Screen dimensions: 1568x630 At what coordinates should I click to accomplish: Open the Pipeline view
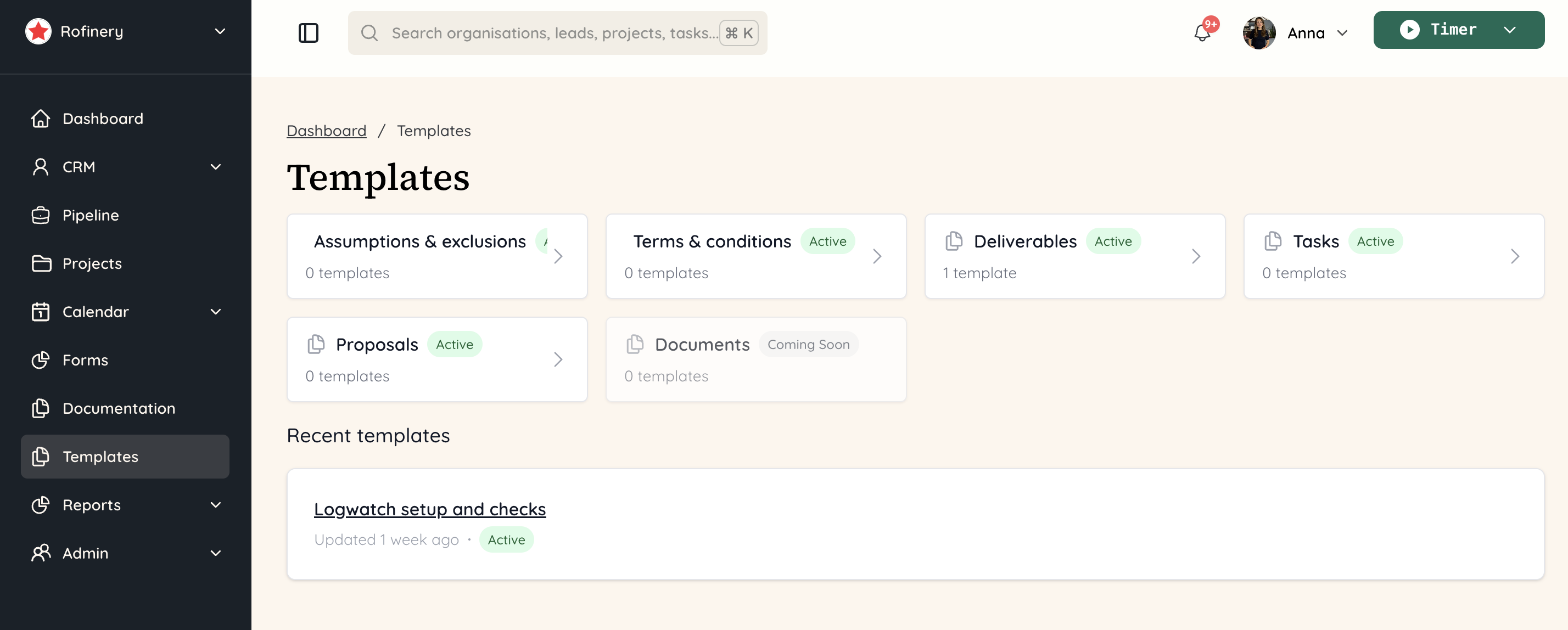pyautogui.click(x=90, y=215)
